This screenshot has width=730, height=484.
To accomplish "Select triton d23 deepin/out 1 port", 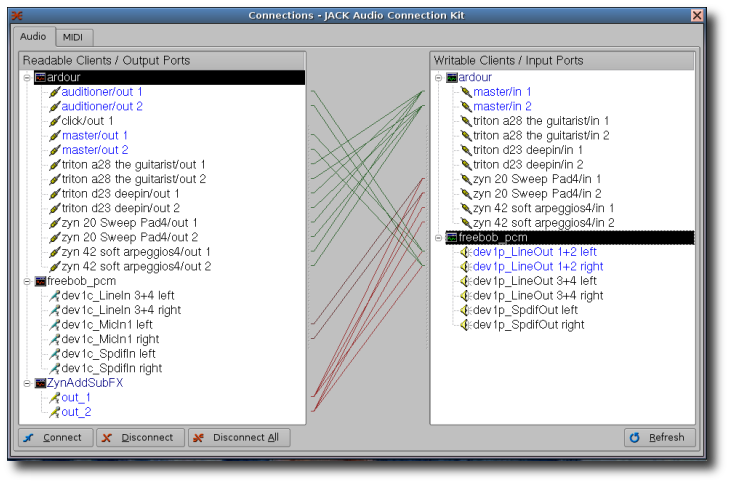I will coord(120,194).
